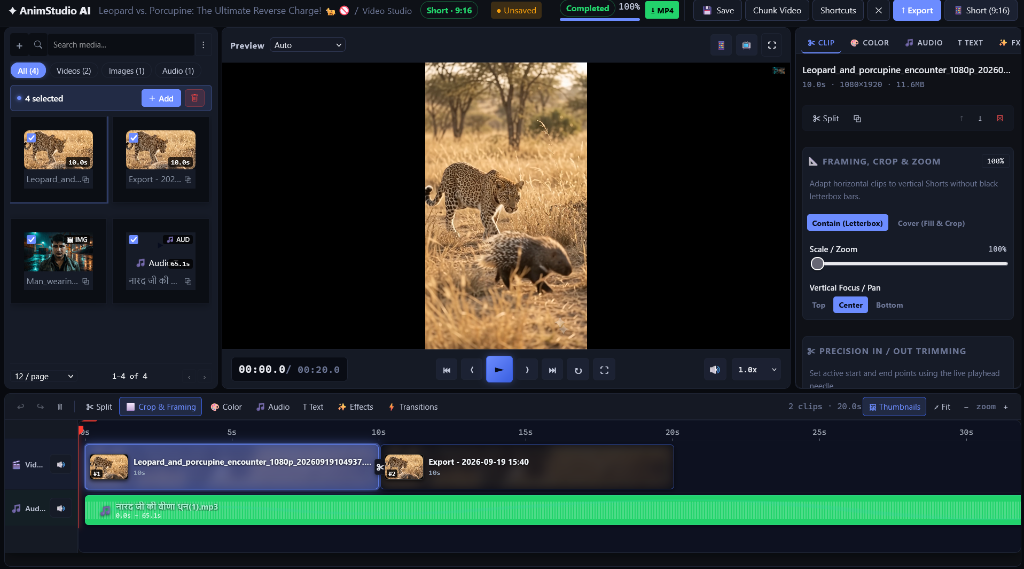Skip to the end of video
1024x569 pixels.
coord(552,370)
